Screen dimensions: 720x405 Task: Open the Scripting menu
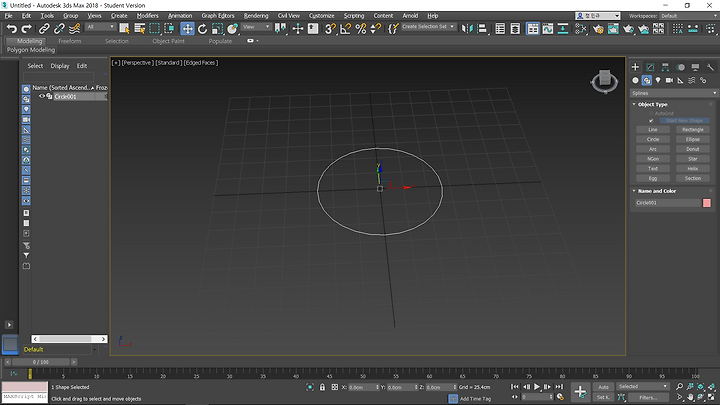pyautogui.click(x=354, y=16)
